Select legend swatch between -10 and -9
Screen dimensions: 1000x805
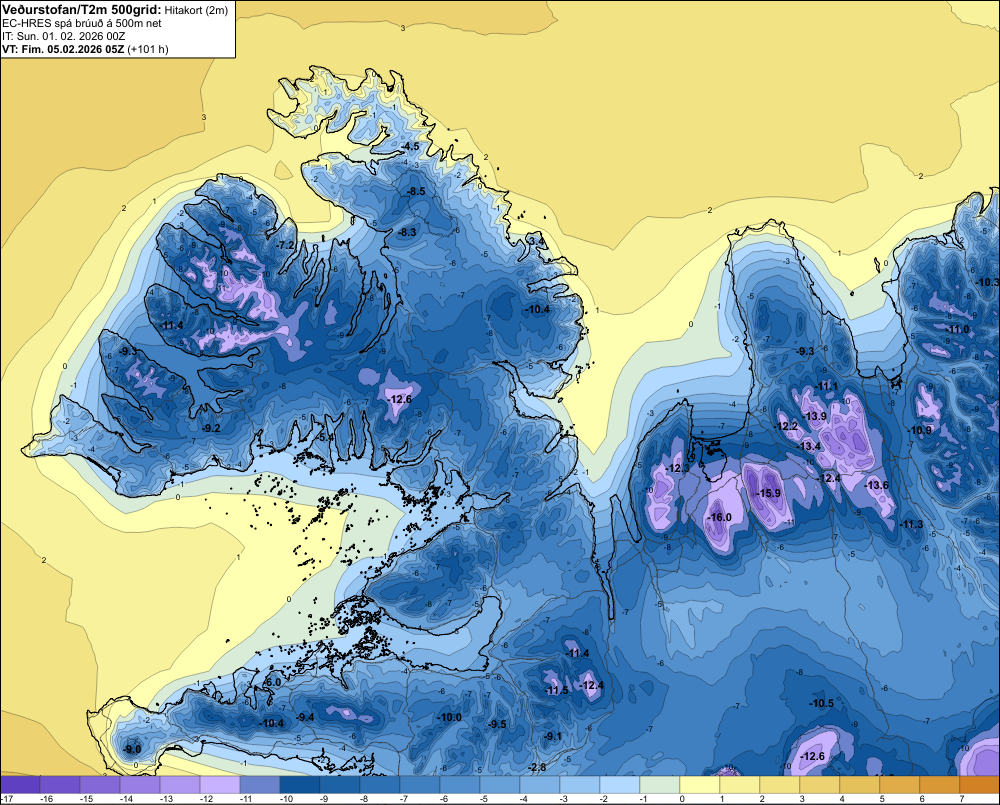click(x=300, y=785)
